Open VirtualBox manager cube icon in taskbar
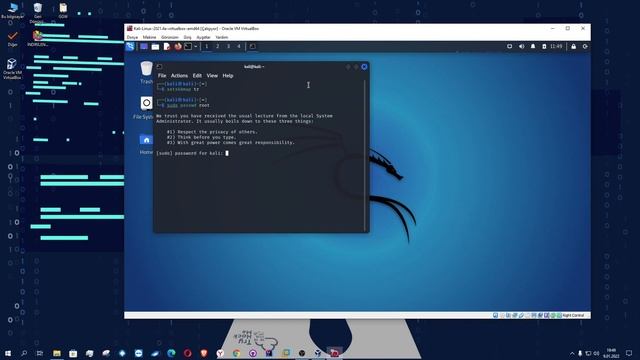 (318, 353)
